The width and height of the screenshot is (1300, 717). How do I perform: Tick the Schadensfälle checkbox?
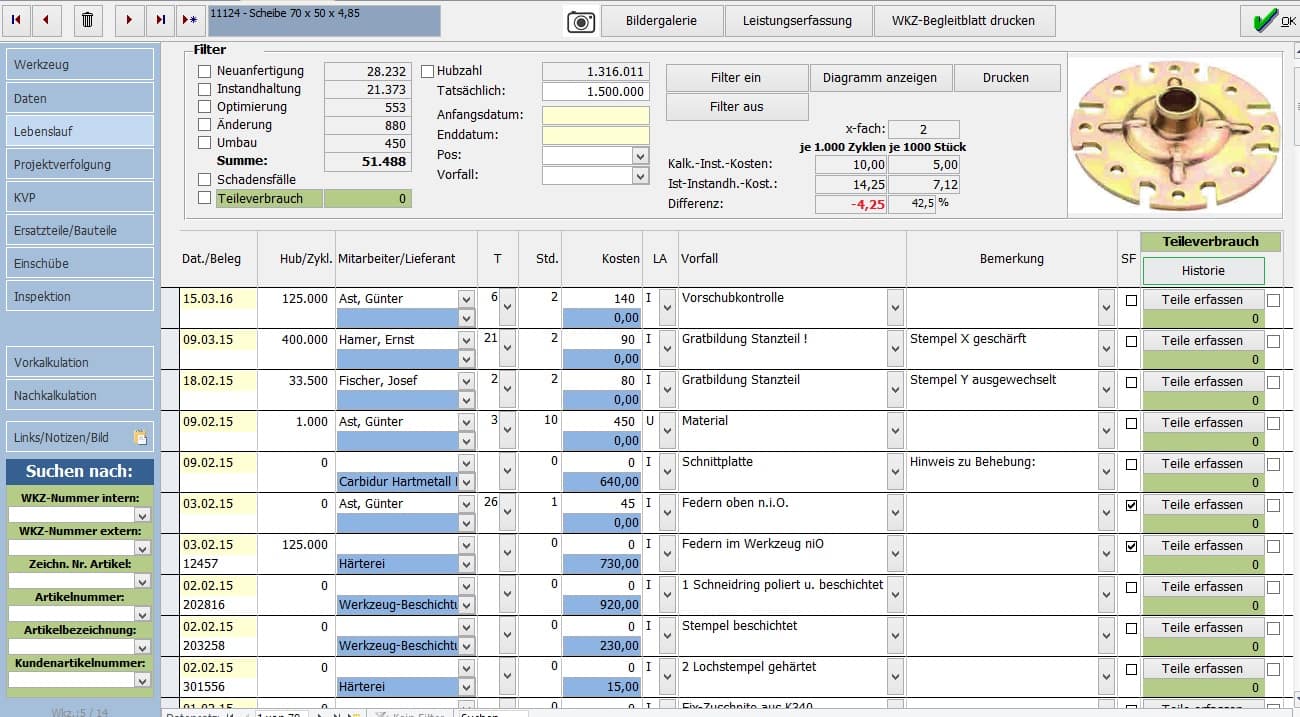click(205, 180)
